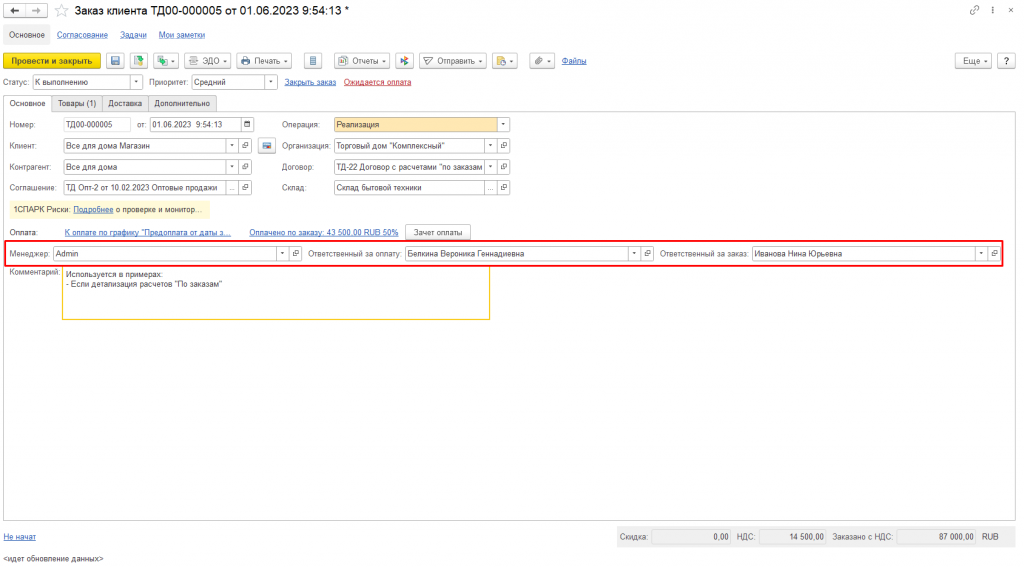Click the colorful arrow icon after Отчеты
The height and width of the screenshot is (568, 1024).
click(x=404, y=61)
